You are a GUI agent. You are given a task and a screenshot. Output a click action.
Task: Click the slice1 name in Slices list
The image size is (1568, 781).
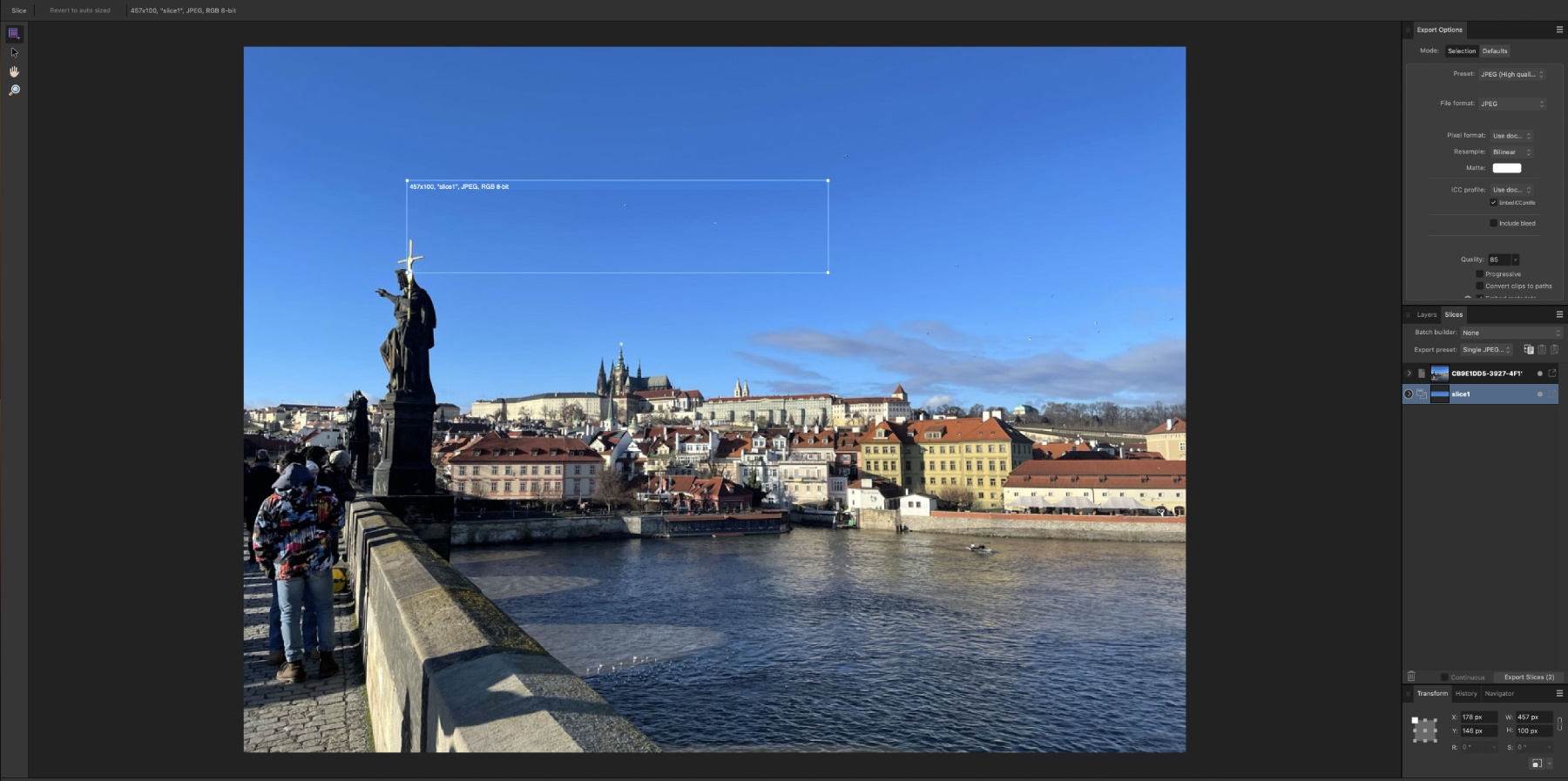pyautogui.click(x=1461, y=394)
